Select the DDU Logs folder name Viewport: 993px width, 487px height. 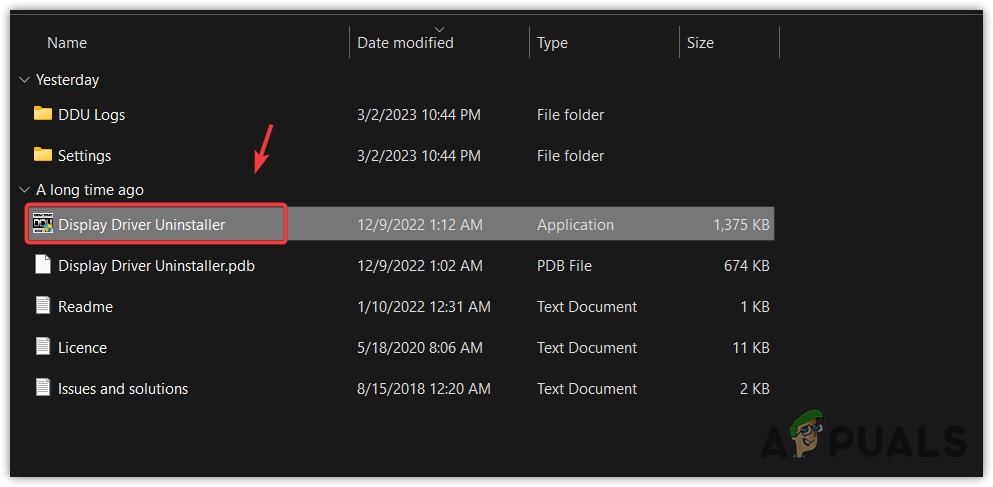point(92,115)
